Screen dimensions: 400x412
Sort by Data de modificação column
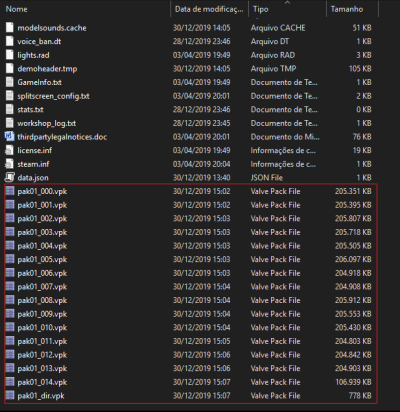click(210, 9)
